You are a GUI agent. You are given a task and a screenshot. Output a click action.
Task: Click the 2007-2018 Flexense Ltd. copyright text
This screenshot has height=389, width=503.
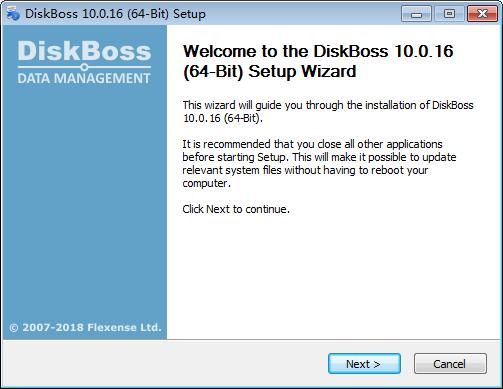click(x=85, y=327)
